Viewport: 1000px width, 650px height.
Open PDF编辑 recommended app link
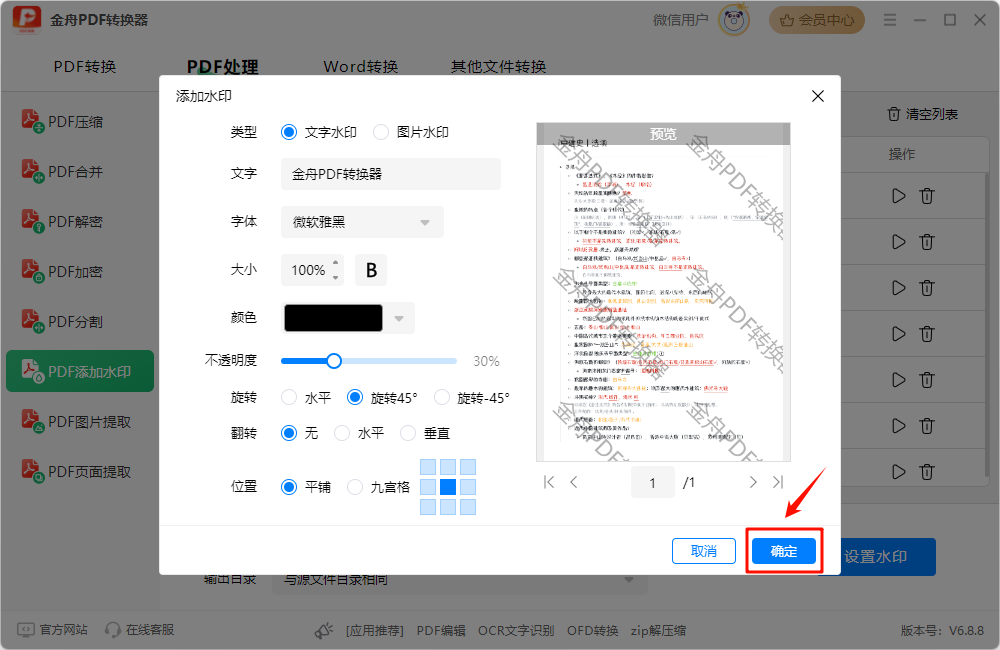(x=441, y=630)
